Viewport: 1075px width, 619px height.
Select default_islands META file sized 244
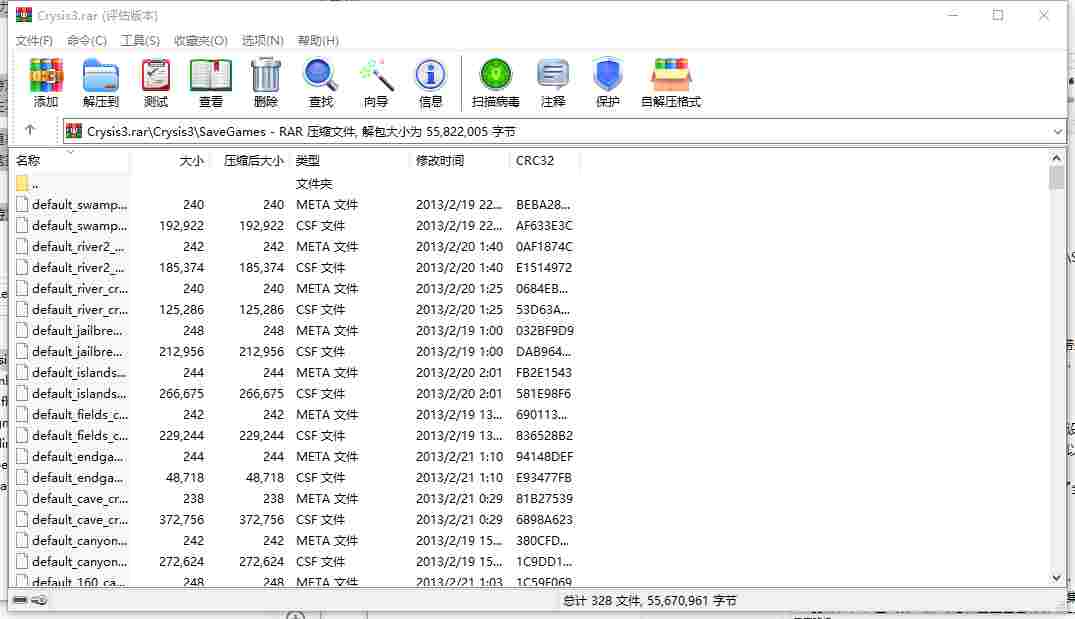click(295, 372)
